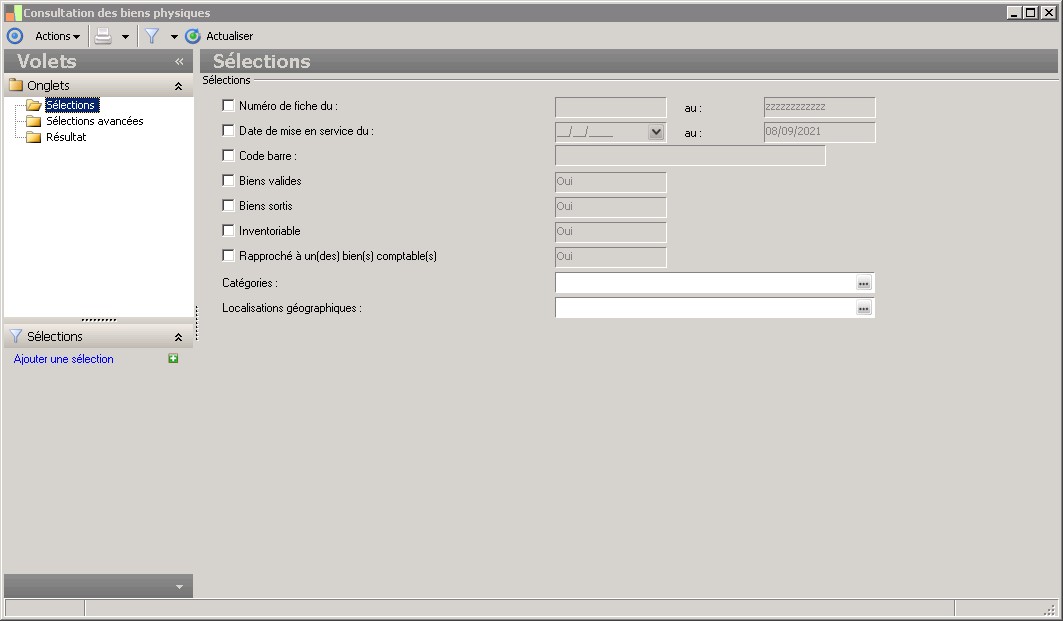Click the zzzzzzzzzzzz end number field
The image size is (1063, 621).
pyautogui.click(x=820, y=107)
